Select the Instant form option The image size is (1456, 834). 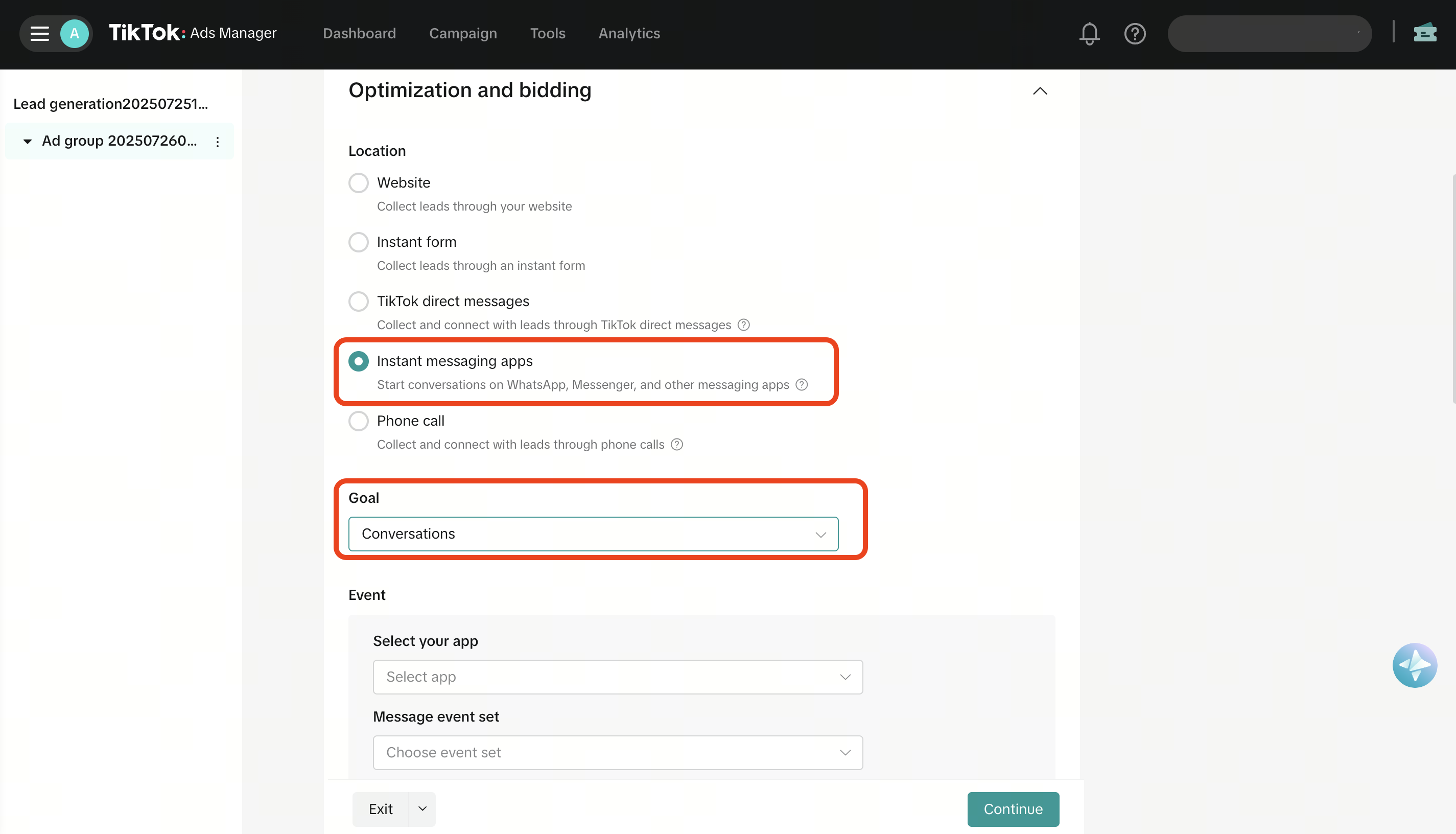pyautogui.click(x=359, y=242)
